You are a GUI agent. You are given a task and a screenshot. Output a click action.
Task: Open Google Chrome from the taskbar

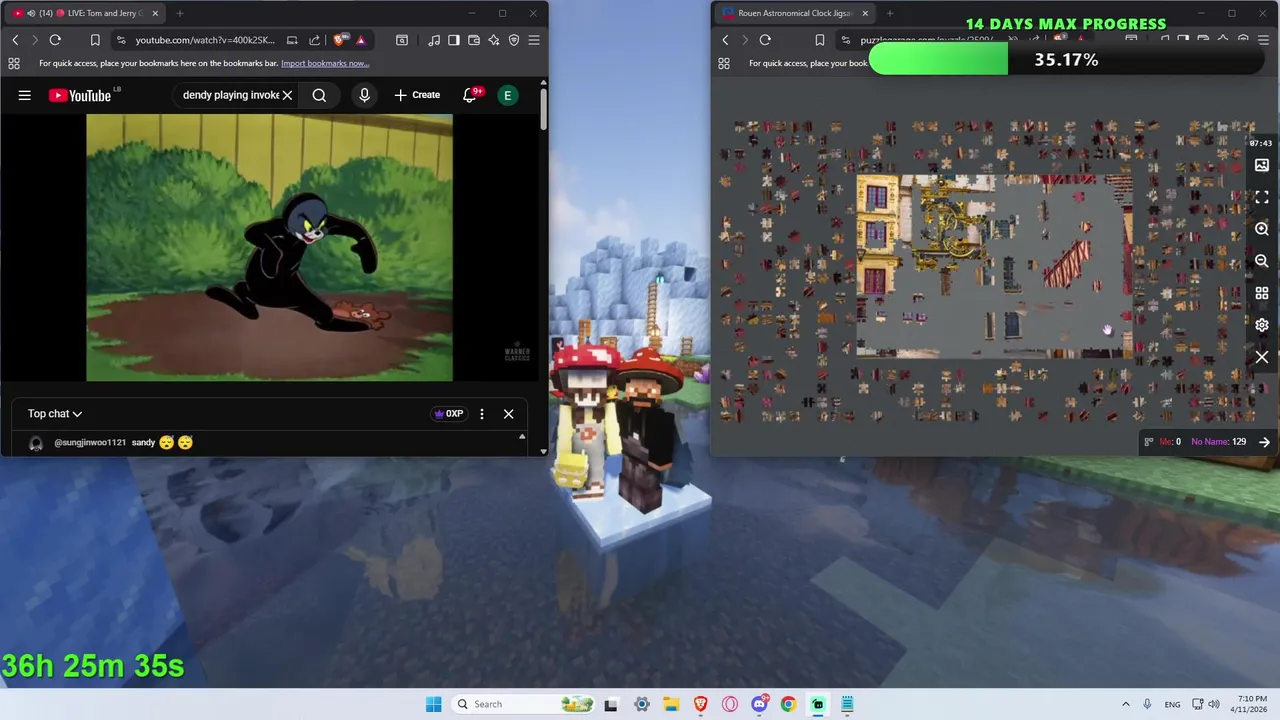point(788,704)
